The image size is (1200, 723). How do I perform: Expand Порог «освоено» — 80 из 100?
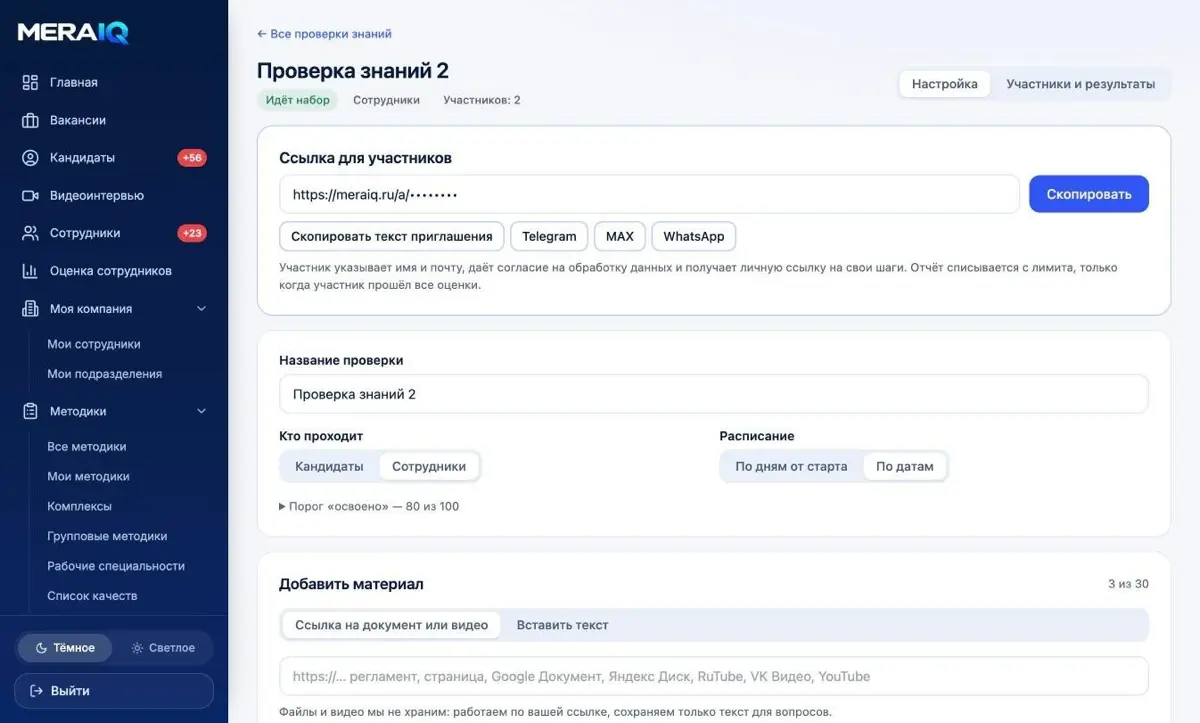(369, 506)
